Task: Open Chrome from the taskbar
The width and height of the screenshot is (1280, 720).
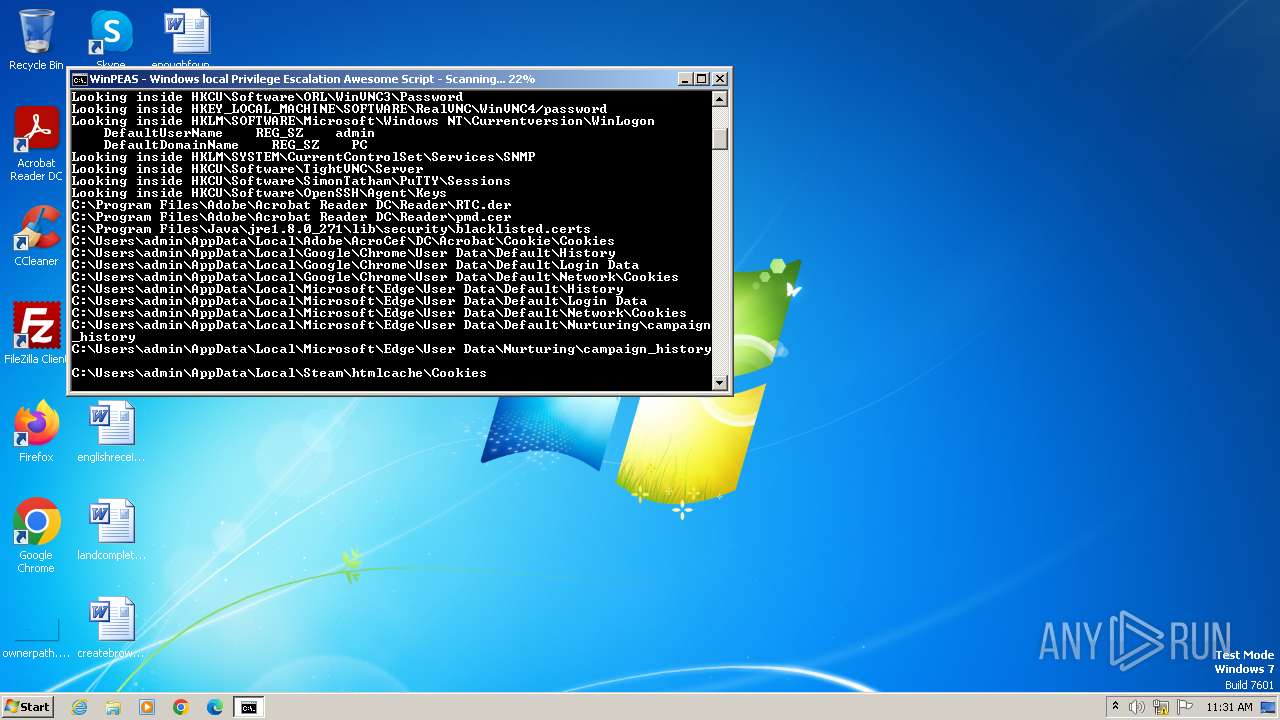Action: 181,707
